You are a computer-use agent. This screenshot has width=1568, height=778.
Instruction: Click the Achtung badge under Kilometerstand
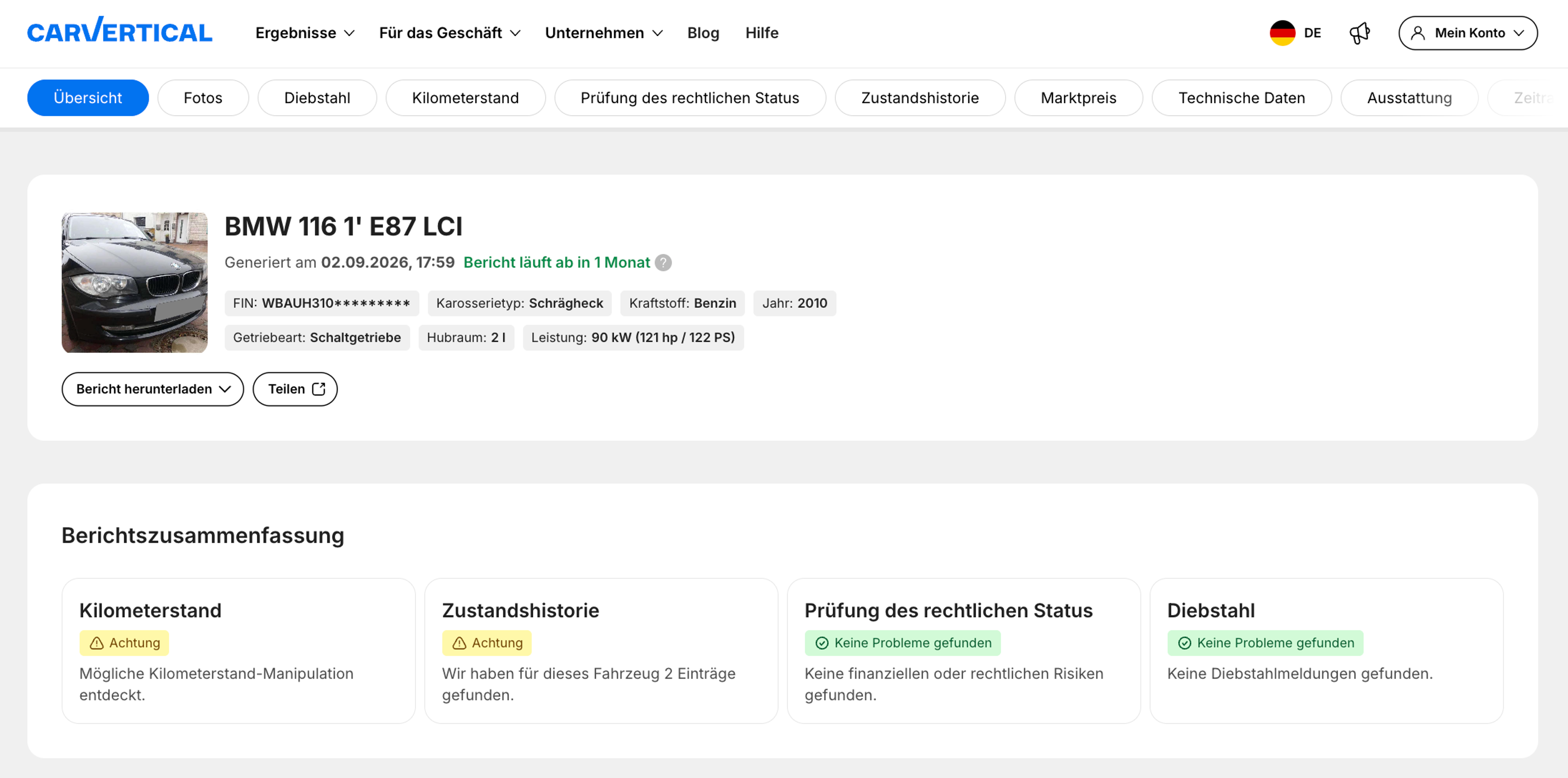tap(124, 643)
